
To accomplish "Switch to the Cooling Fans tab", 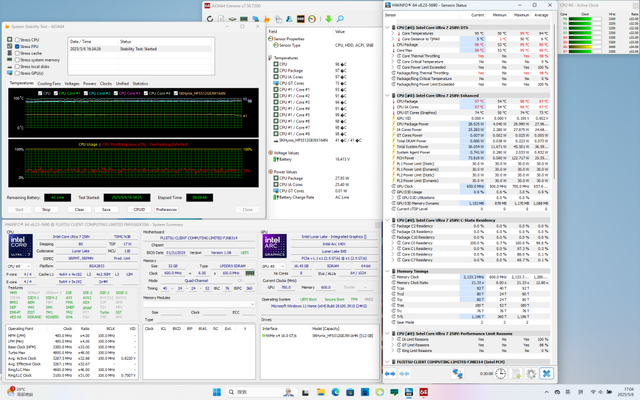I will pyautogui.click(x=49, y=83).
